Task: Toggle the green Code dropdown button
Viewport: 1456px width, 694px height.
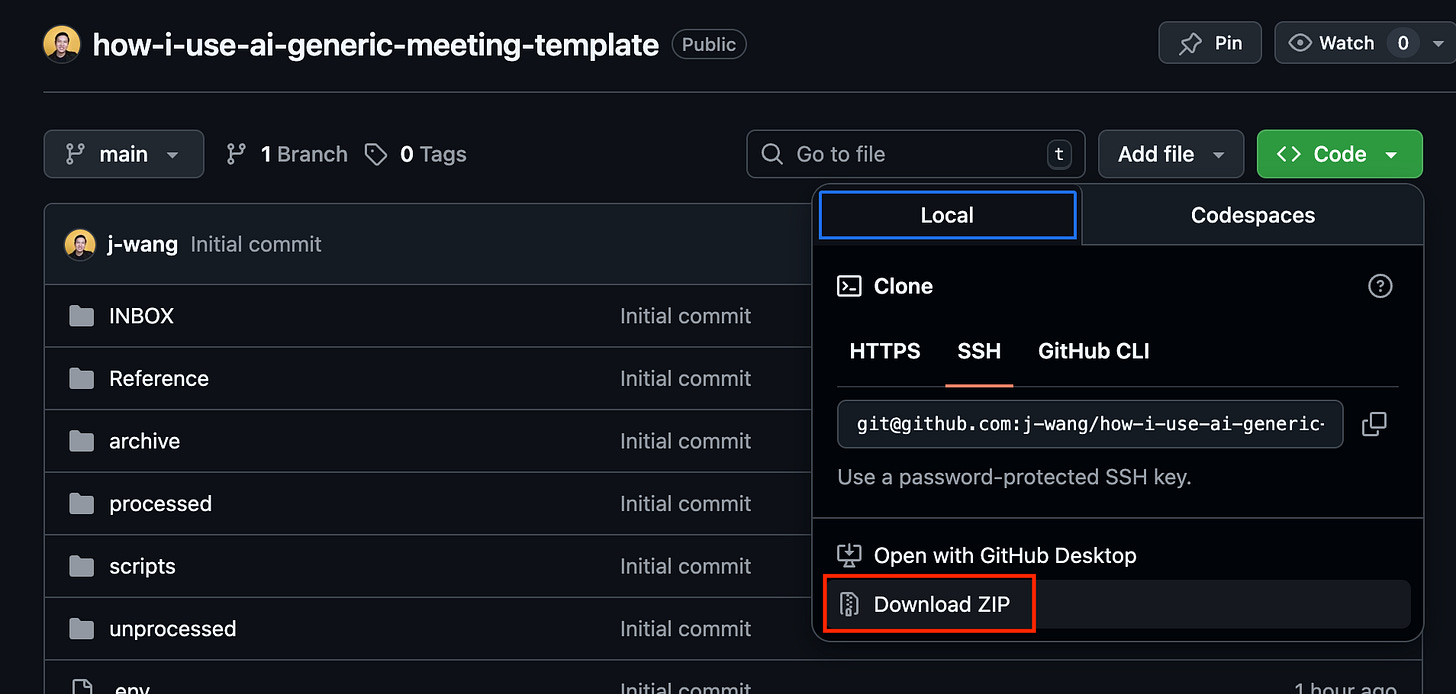Action: (x=1339, y=154)
